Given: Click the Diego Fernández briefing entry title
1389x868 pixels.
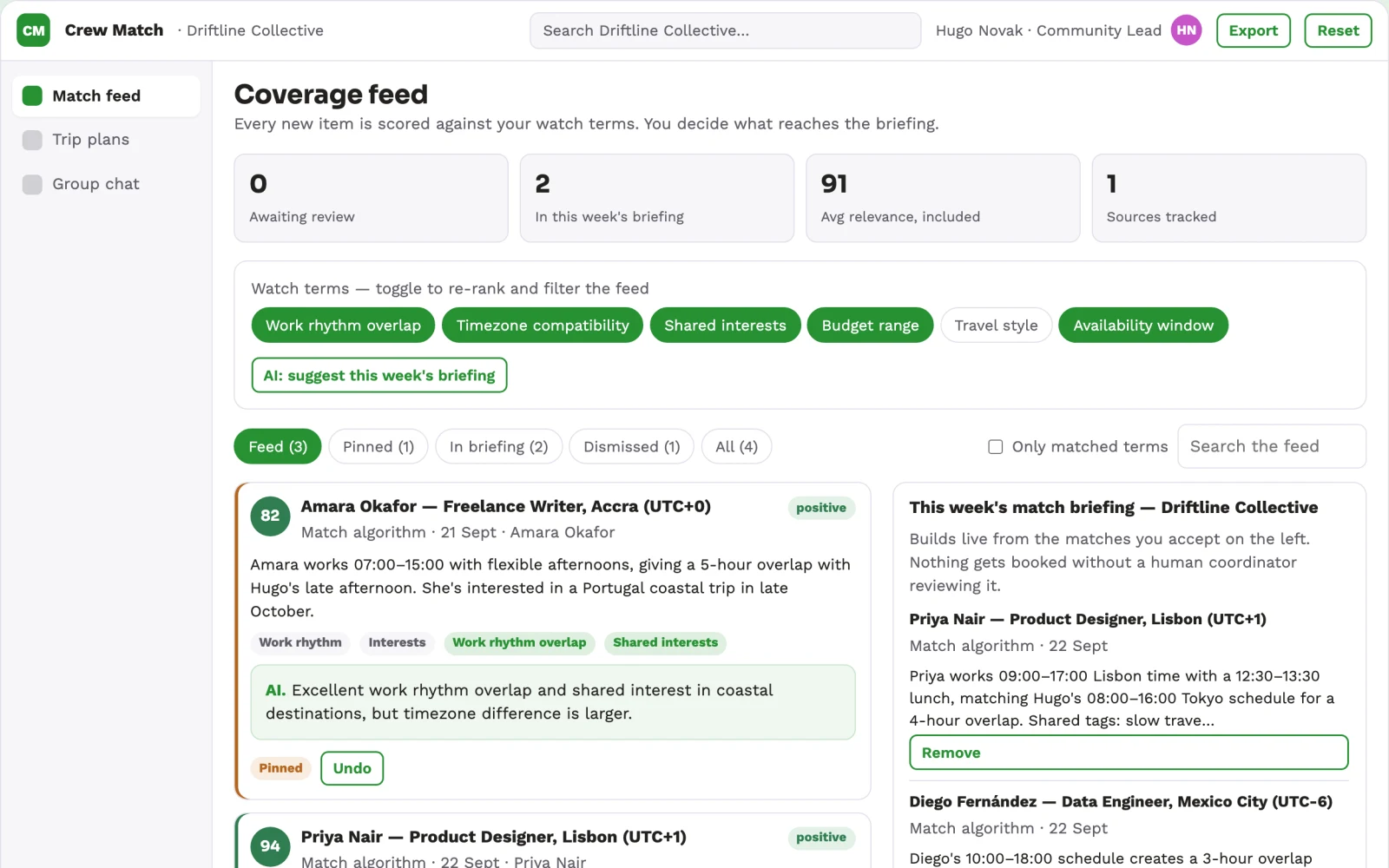Looking at the screenshot, I should point(1121,802).
